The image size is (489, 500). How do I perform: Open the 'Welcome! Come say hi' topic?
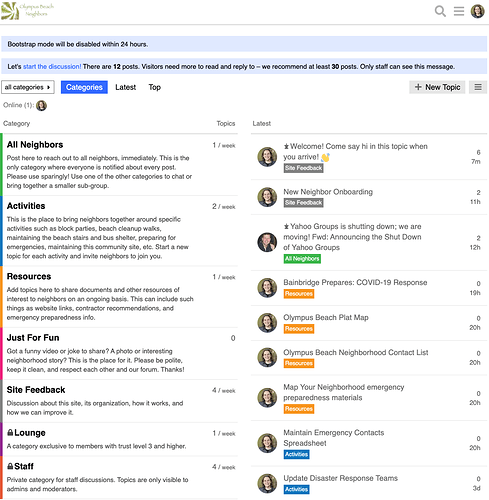click(x=355, y=152)
